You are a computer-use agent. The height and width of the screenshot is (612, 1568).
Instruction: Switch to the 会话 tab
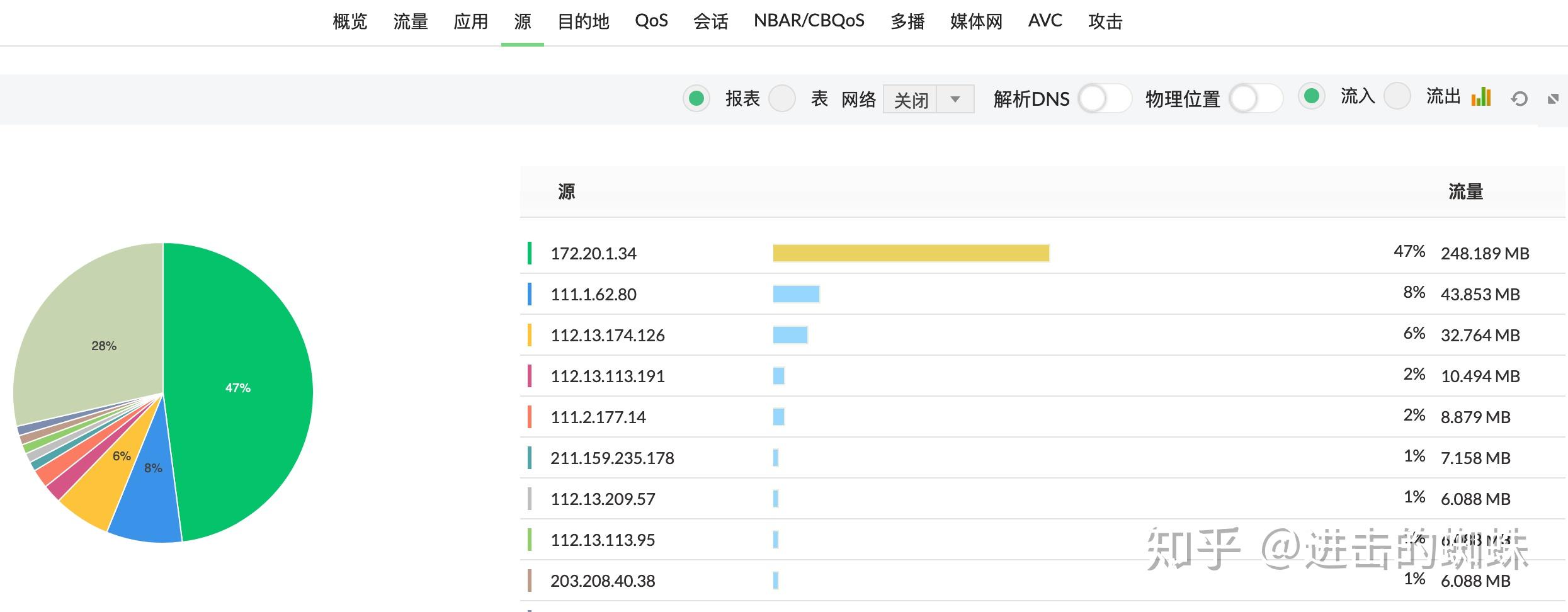[x=710, y=21]
